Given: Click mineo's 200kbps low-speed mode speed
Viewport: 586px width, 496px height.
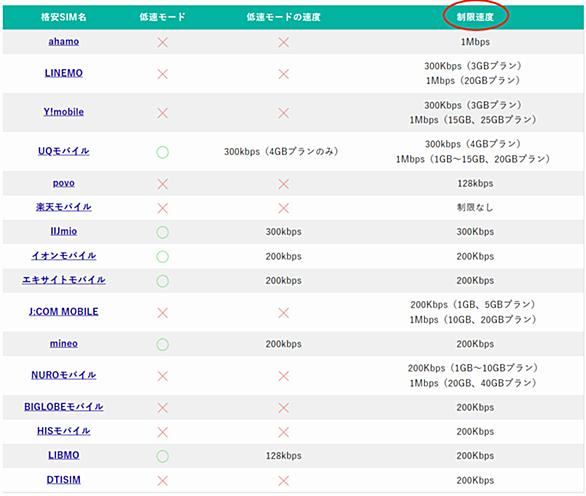Looking at the screenshot, I should pyautogui.click(x=283, y=344).
